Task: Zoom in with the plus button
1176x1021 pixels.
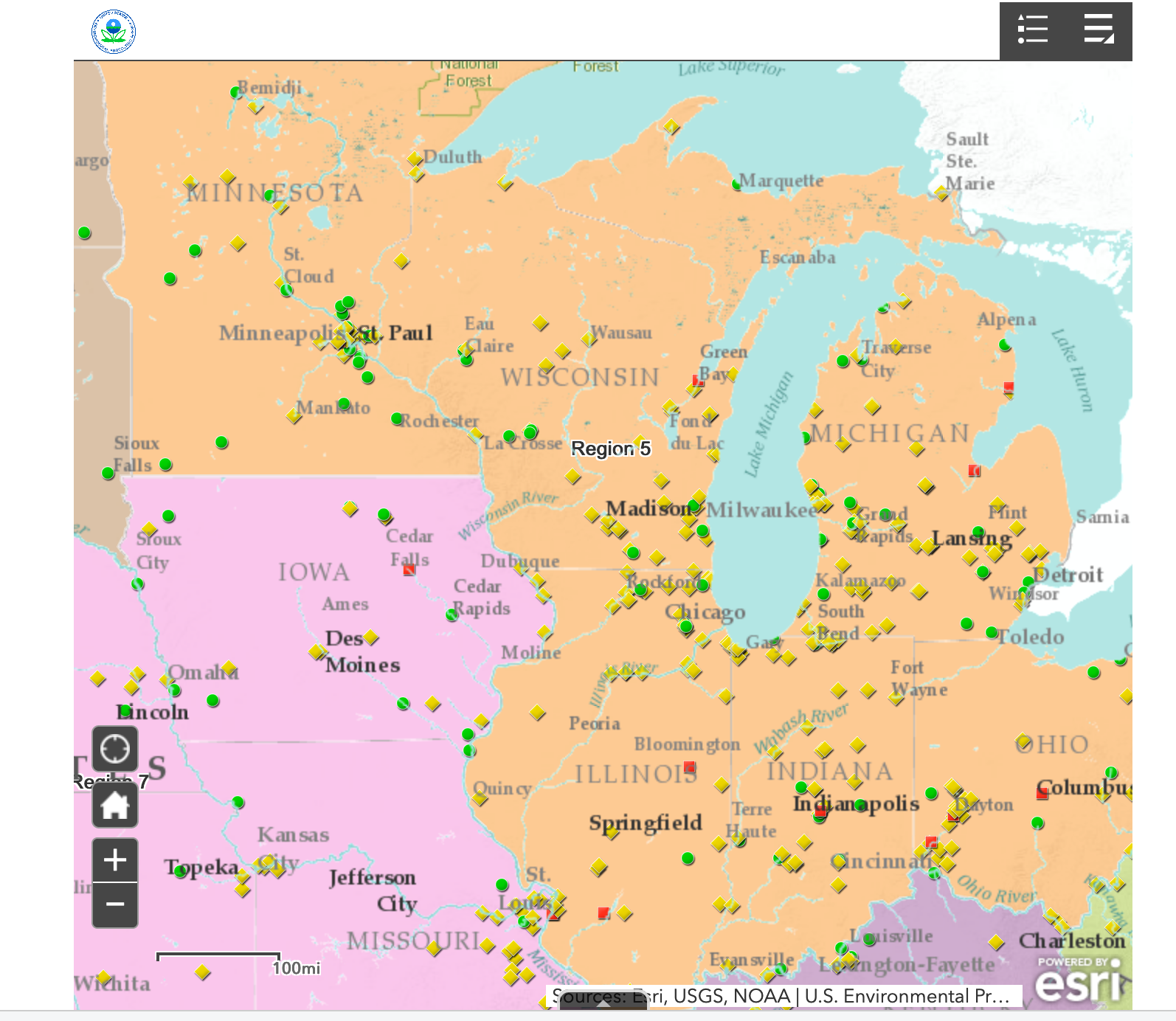Action: (x=115, y=860)
